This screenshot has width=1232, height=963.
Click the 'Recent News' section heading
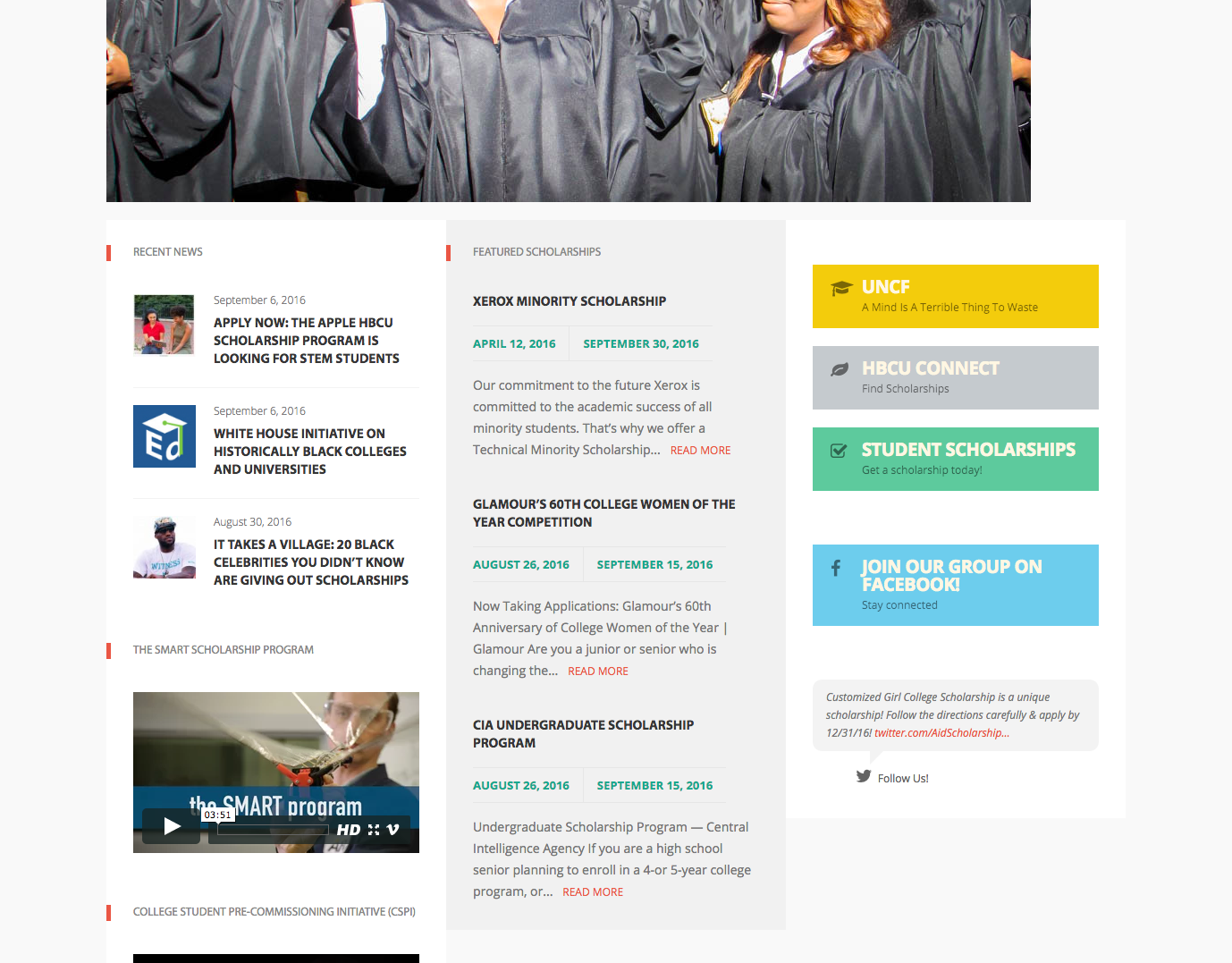(168, 252)
